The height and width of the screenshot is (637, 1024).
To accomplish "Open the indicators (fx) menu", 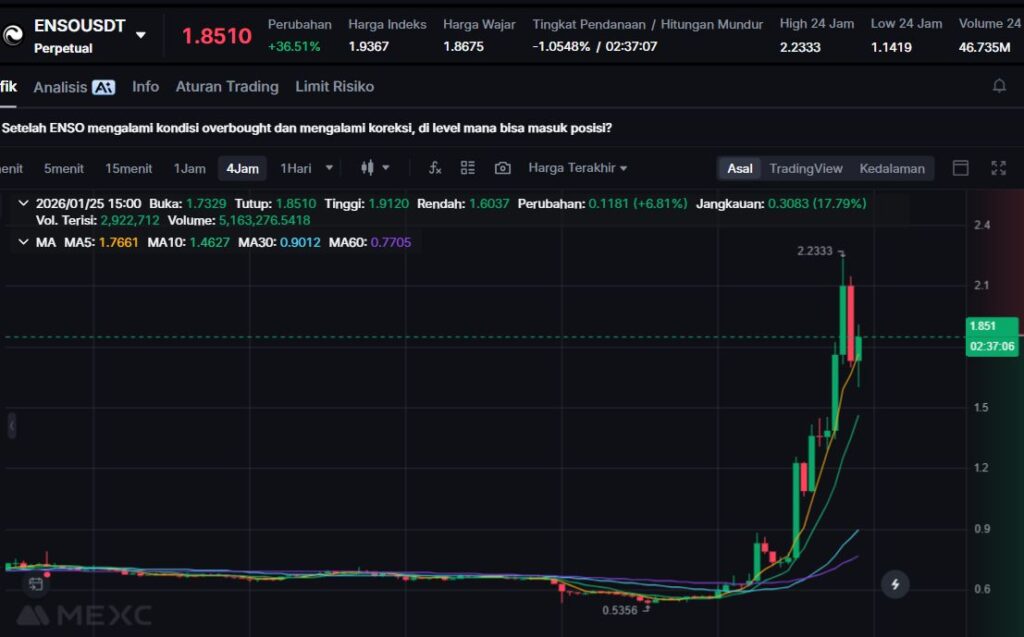I will pyautogui.click(x=435, y=168).
